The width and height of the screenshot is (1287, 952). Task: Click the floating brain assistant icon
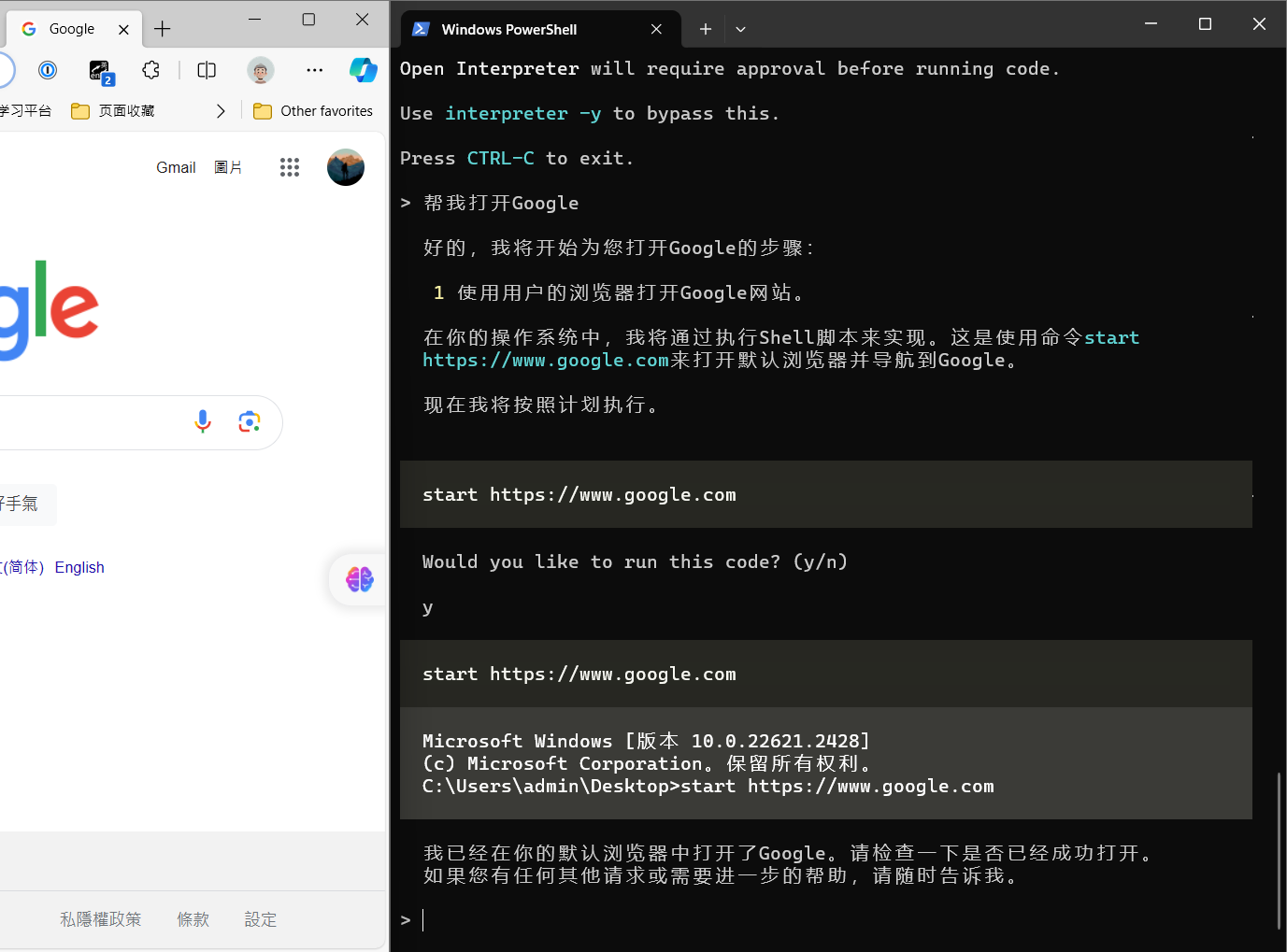tap(359, 579)
